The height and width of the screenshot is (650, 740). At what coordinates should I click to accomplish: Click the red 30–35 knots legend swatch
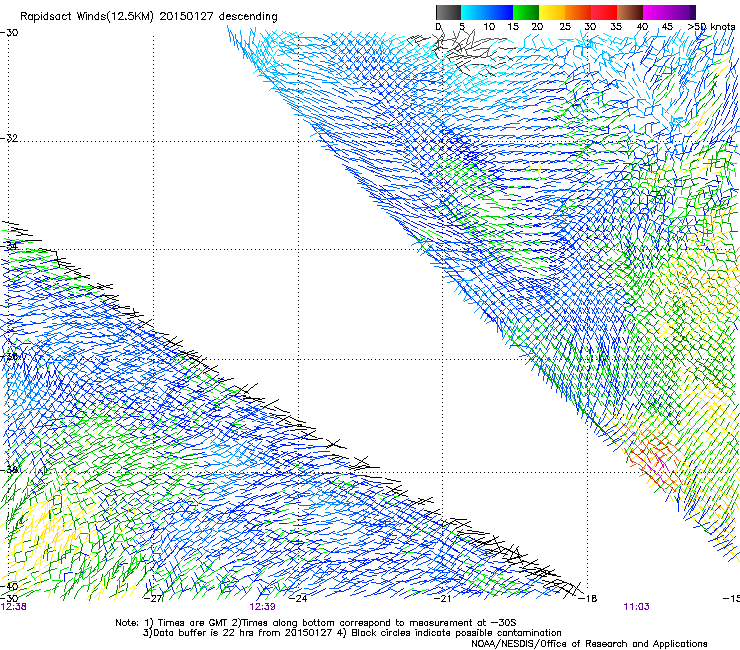[604, 12]
